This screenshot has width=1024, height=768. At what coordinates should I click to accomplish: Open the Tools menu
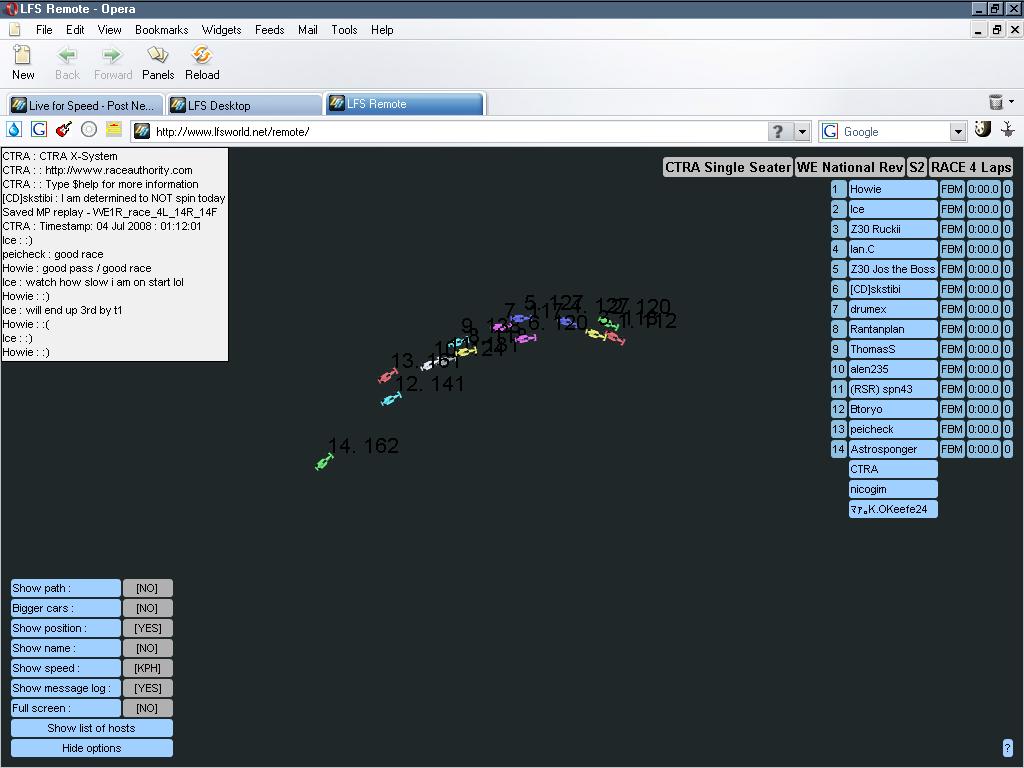344,30
